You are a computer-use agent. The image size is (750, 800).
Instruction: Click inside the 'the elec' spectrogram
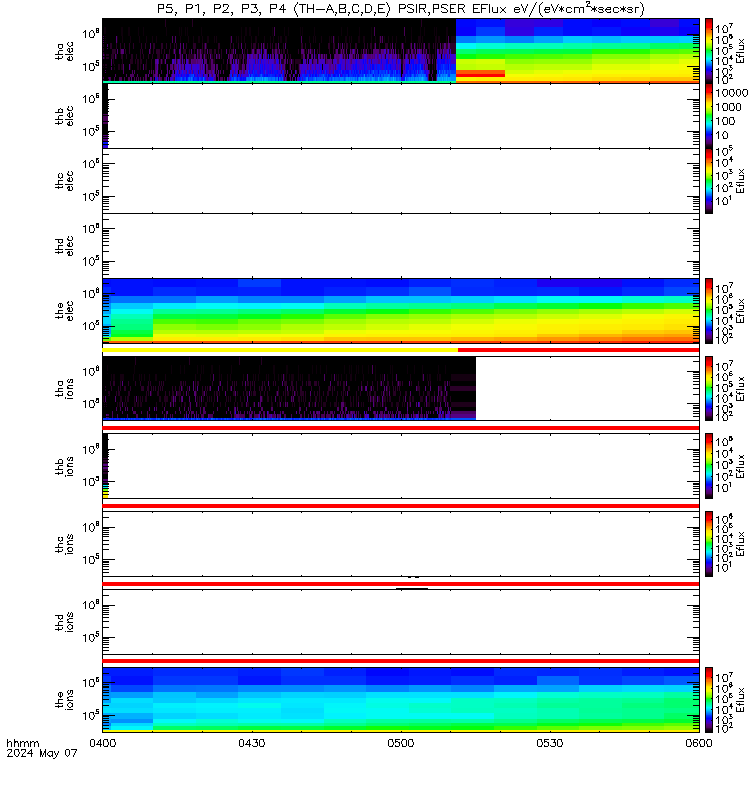click(401, 310)
